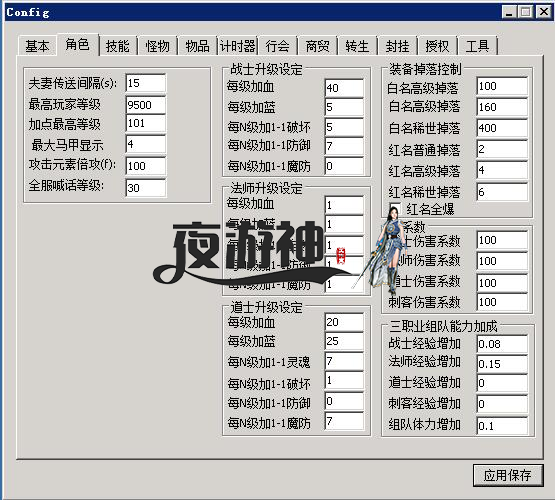
Task: Select the 角色 tab
Action: tap(78, 45)
